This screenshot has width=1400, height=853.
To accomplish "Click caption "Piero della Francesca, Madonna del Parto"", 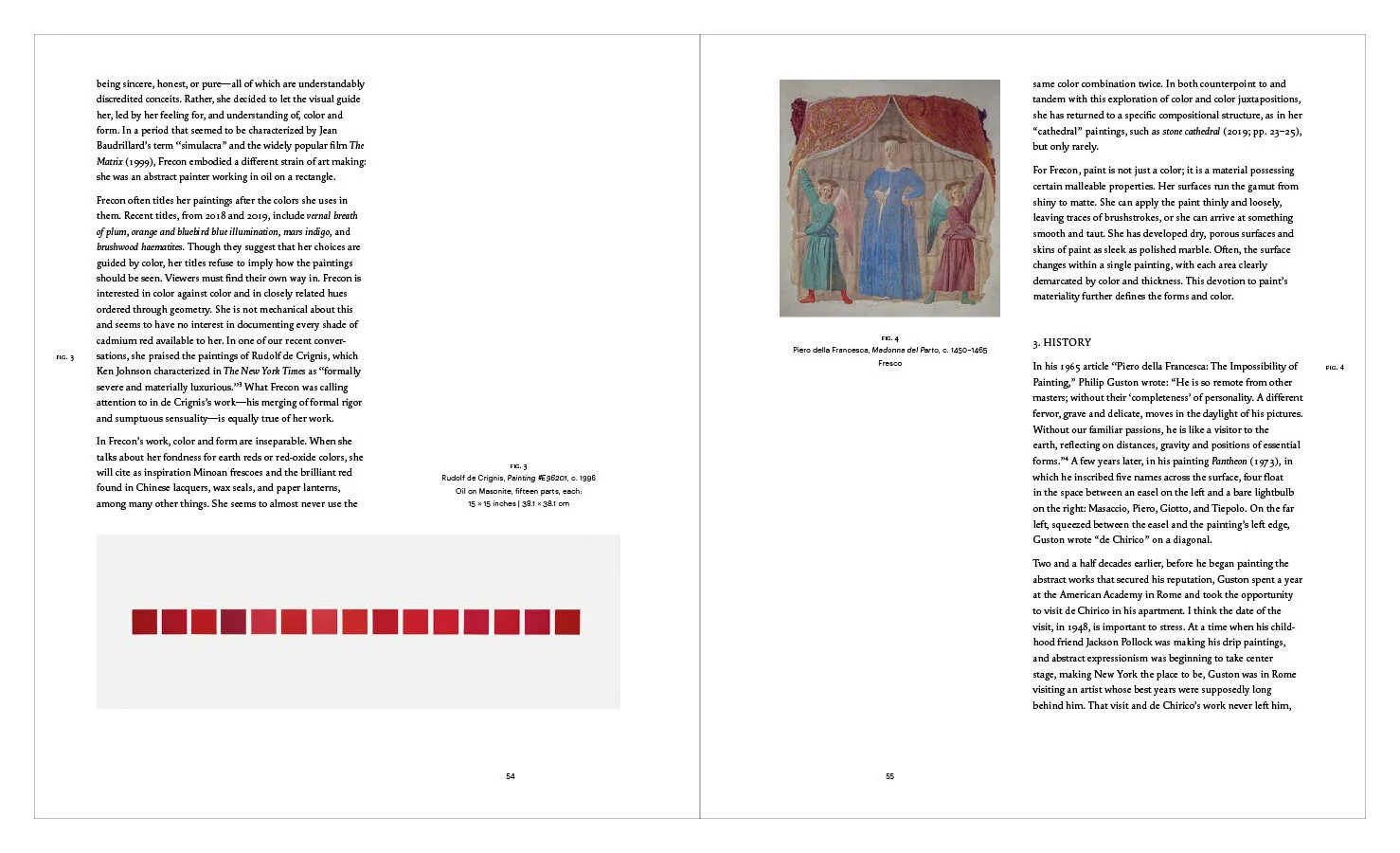I will pyautogui.click(x=866, y=351).
